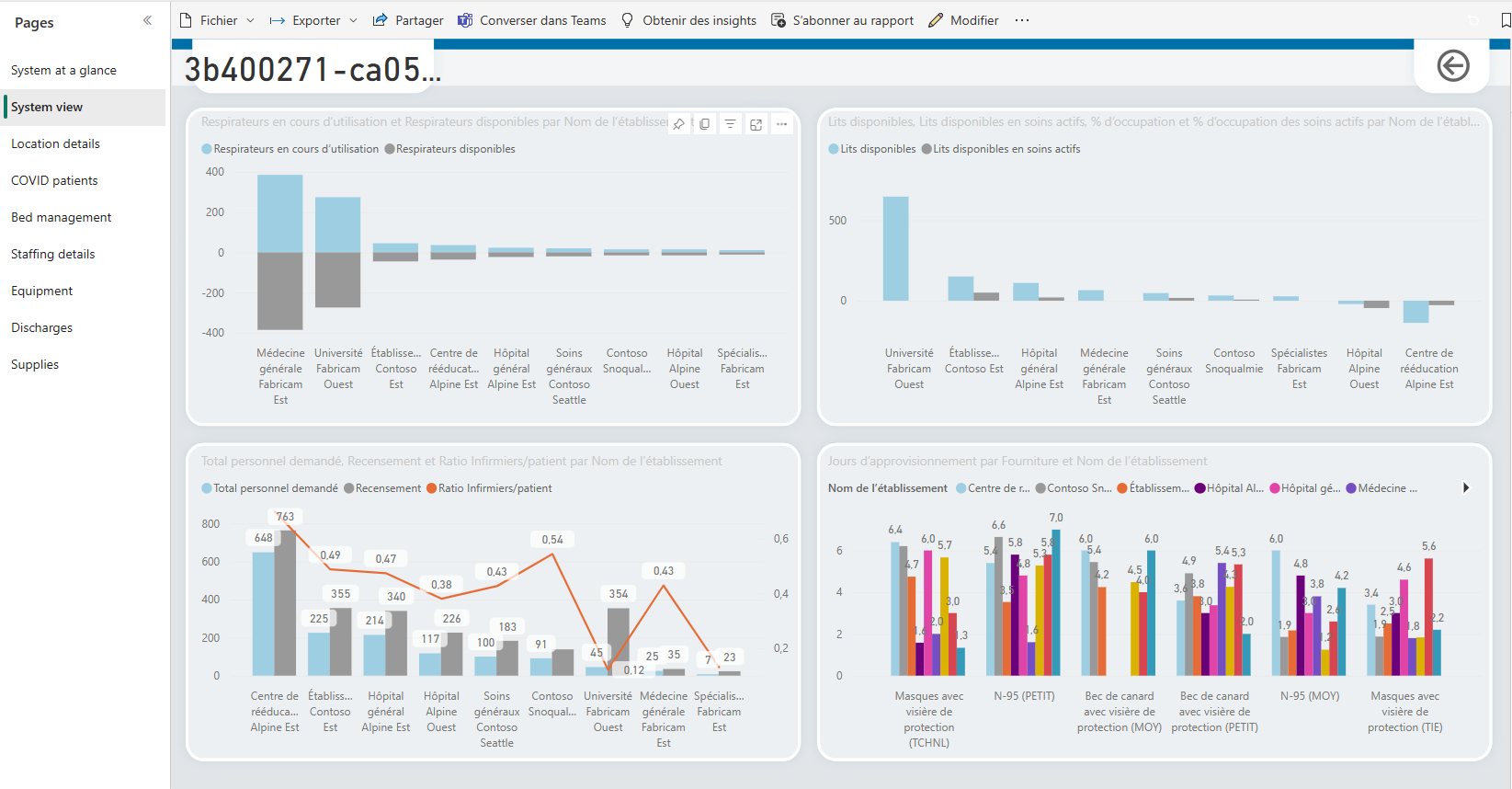This screenshot has height=789, width=1512.
Task: Click the share arrow icon
Action: pos(380,20)
